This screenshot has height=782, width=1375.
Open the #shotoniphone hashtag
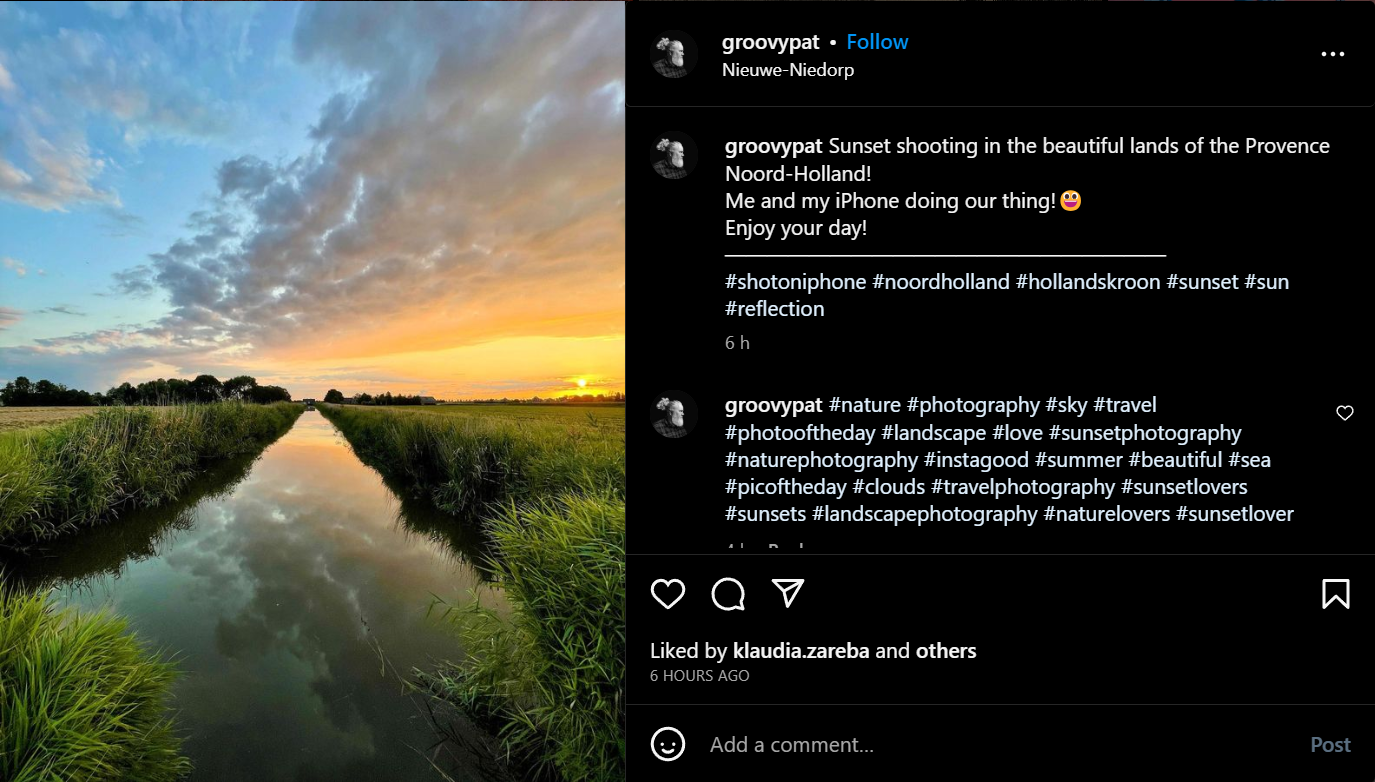click(795, 282)
